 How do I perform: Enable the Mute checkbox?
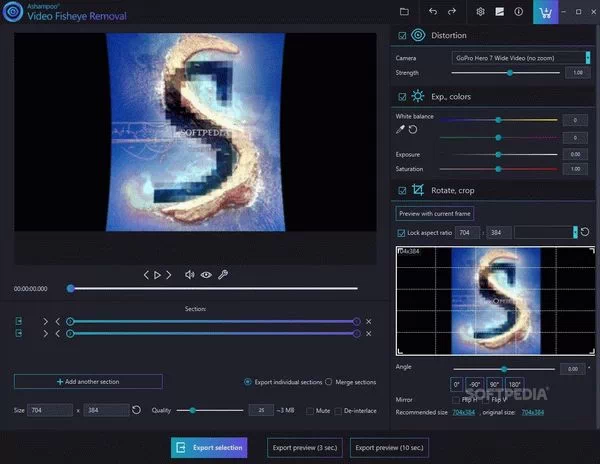tap(310, 411)
